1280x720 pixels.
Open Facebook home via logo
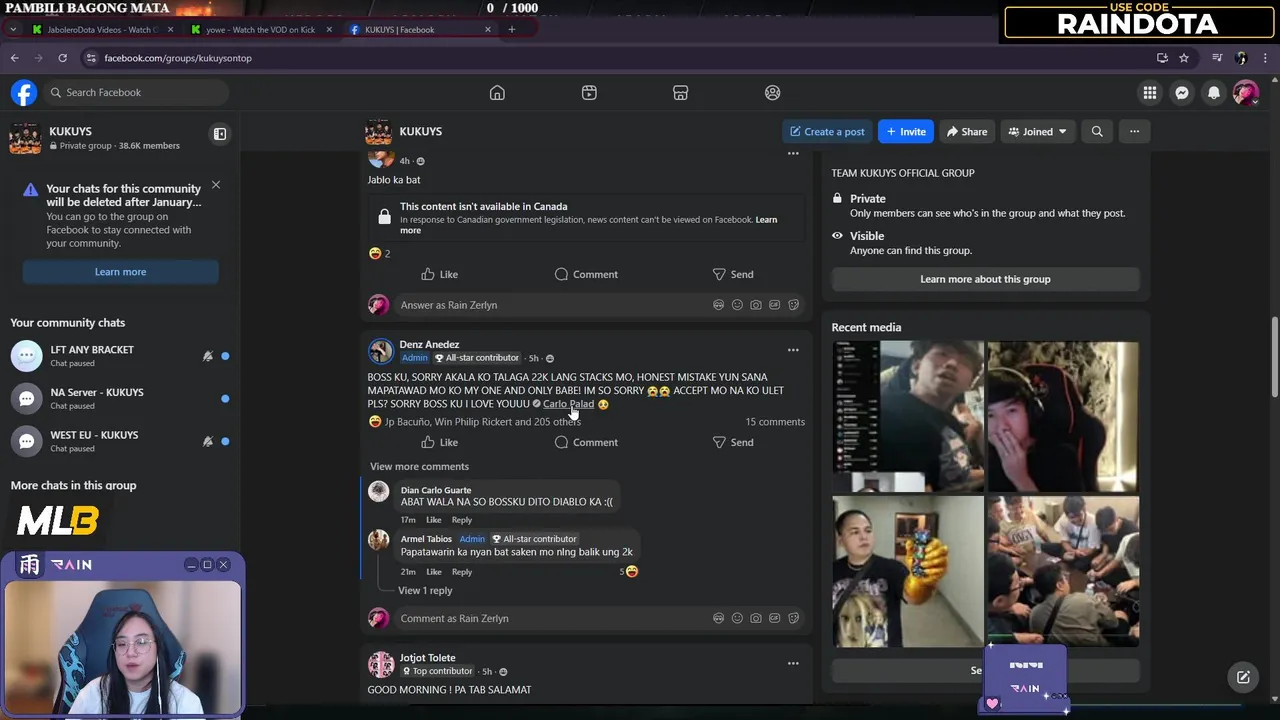tap(24, 92)
